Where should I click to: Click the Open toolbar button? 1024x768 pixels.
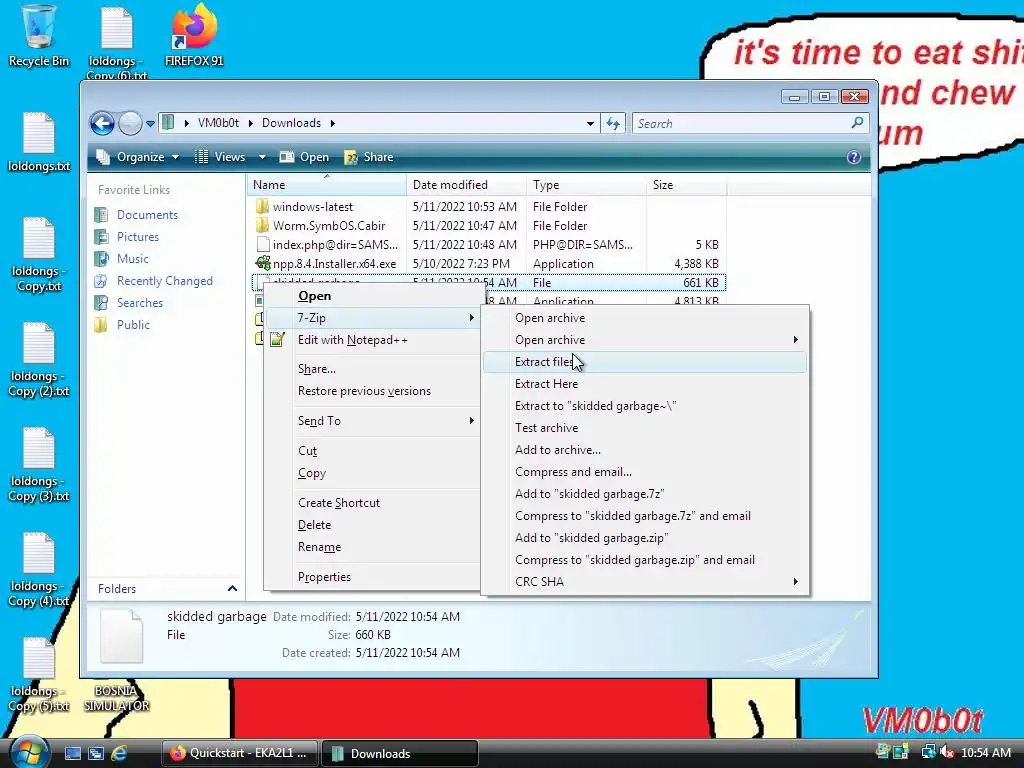pos(304,157)
